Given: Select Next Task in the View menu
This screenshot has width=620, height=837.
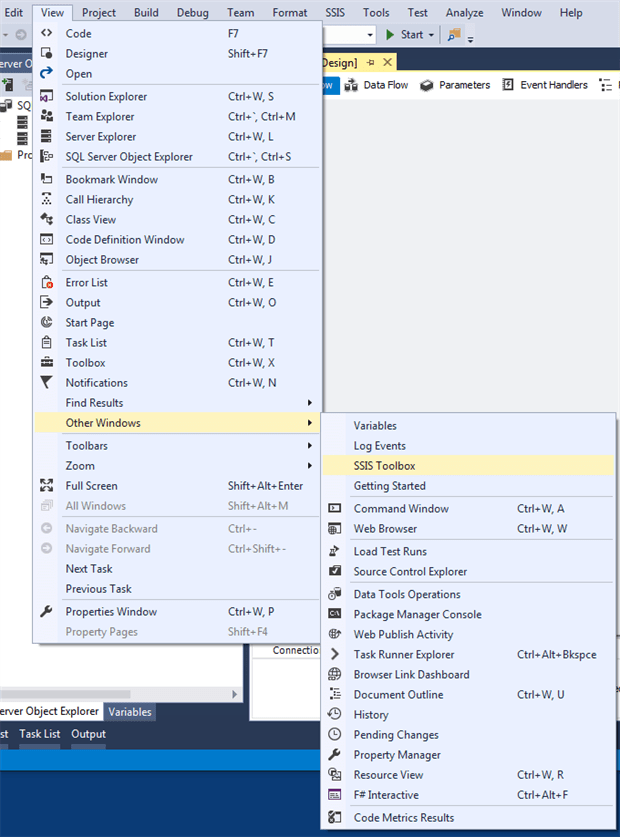Looking at the screenshot, I should coord(178,568).
